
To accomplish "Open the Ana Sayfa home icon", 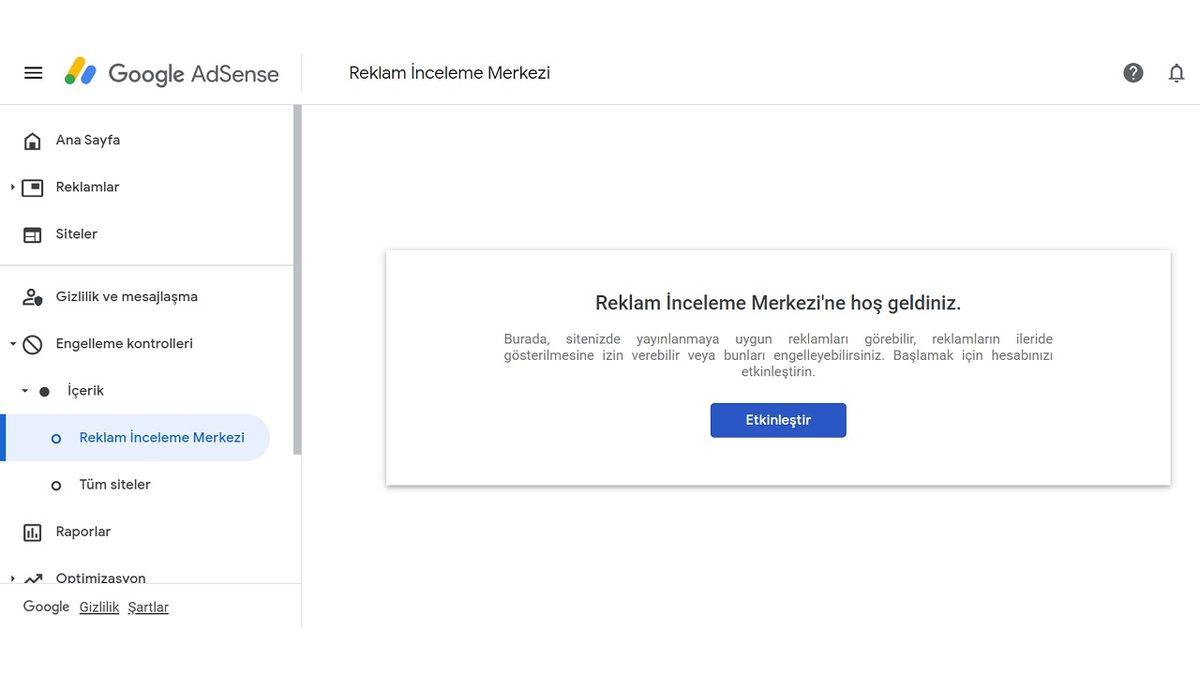I will [32, 138].
